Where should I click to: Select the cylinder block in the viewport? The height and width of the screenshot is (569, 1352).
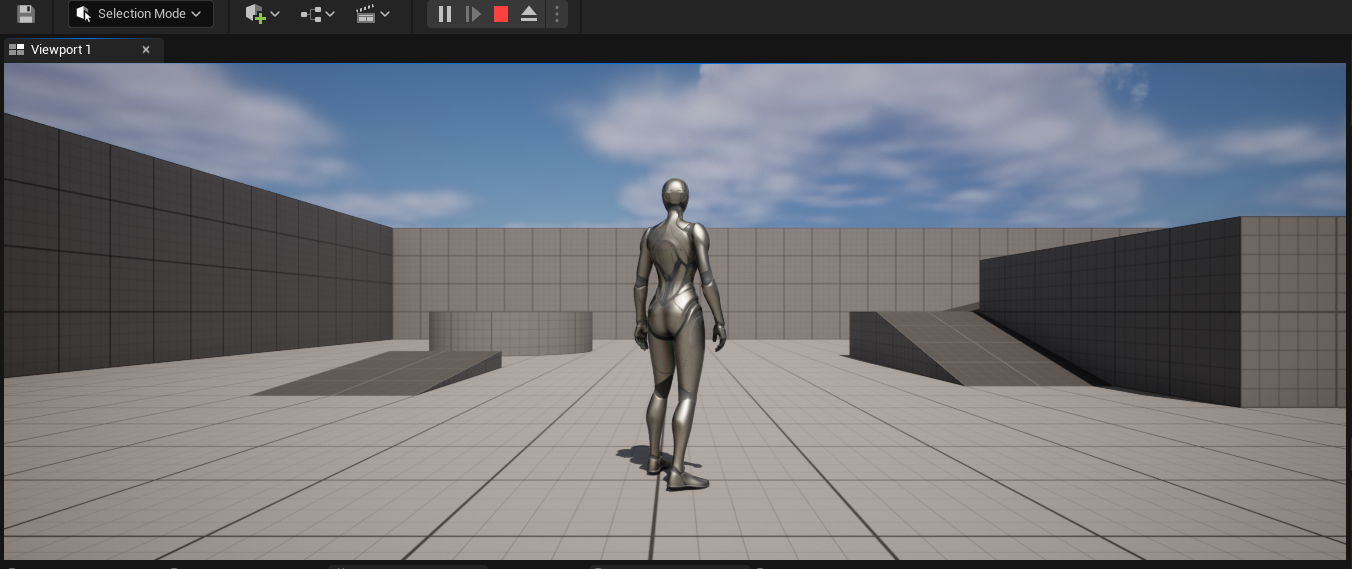pyautogui.click(x=510, y=332)
